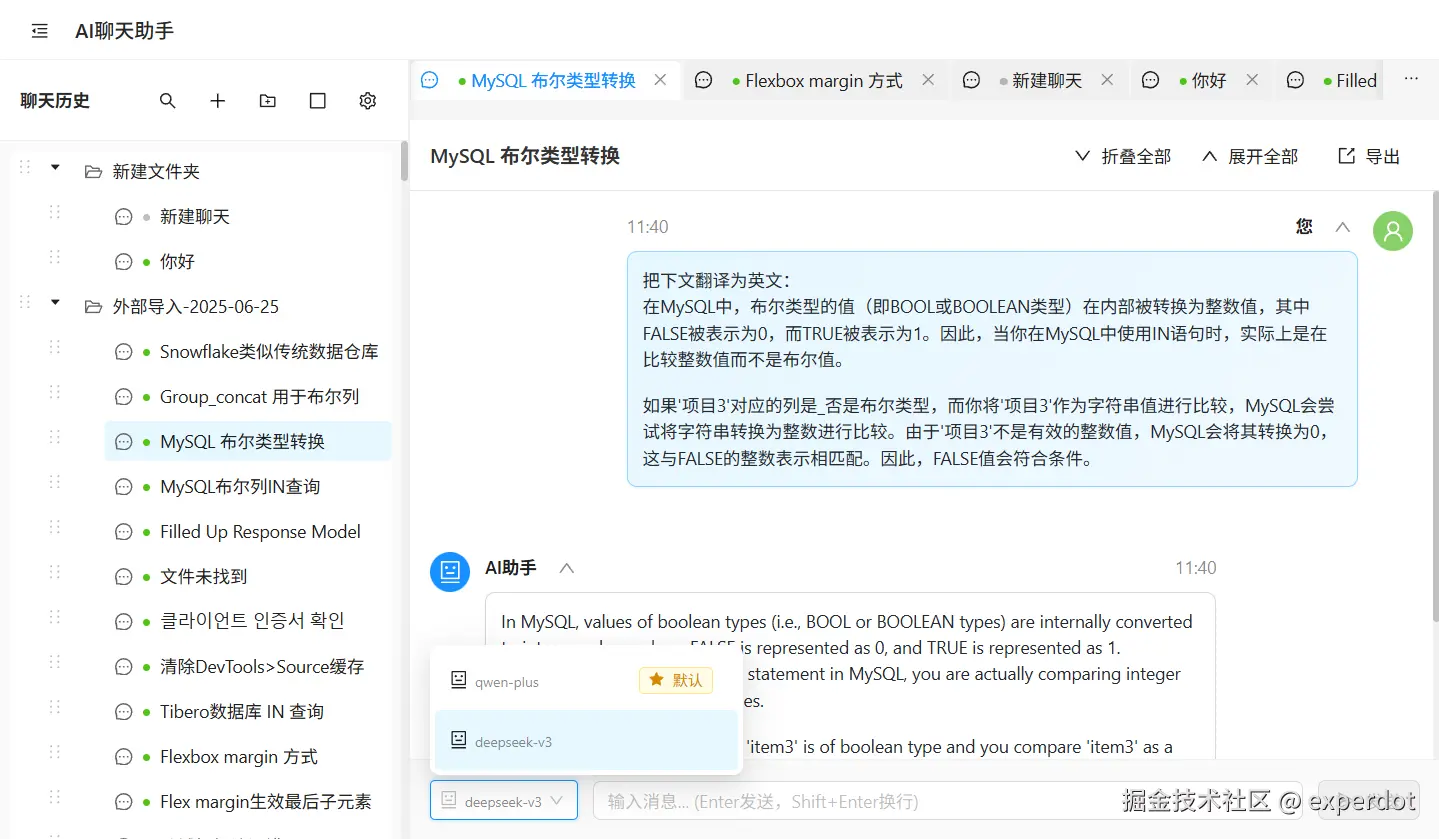1439x839 pixels.
Task: Click the multi-select square icon in the sidebar toolbar
Action: [317, 100]
